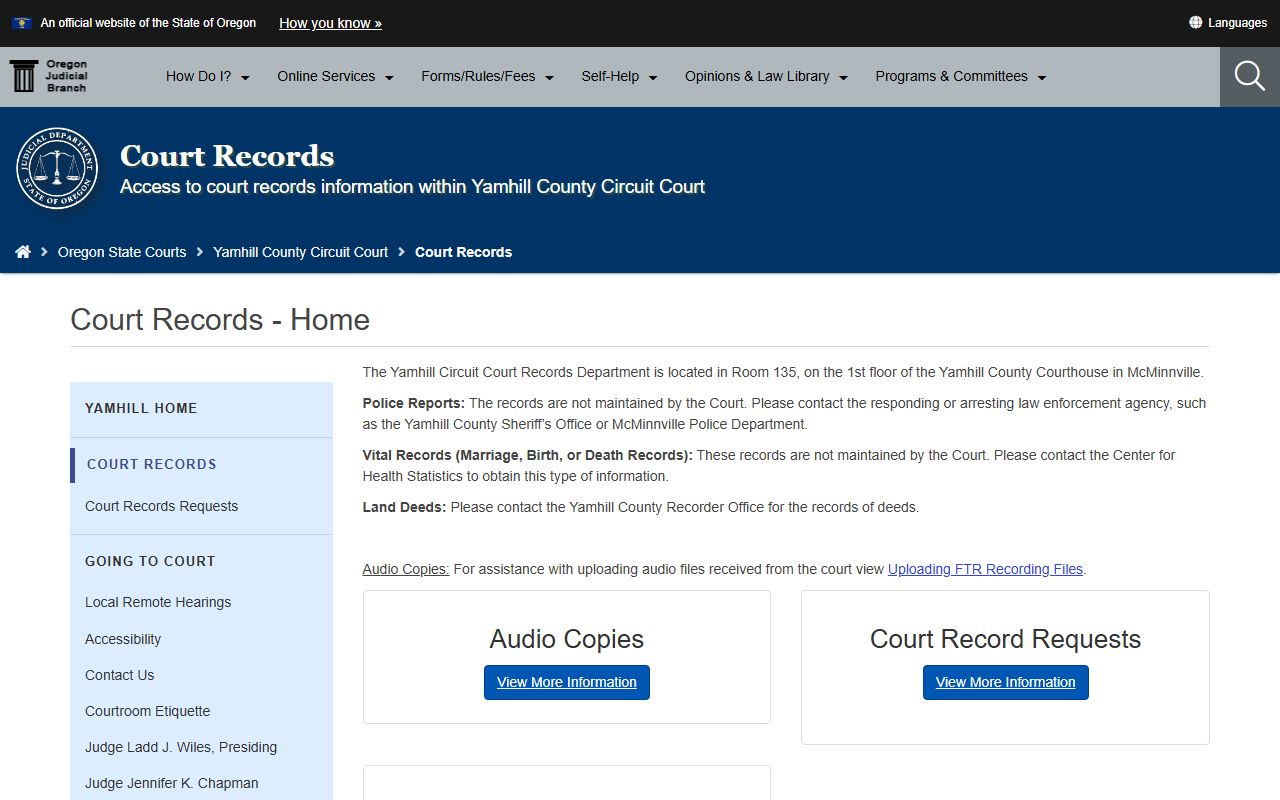
Task: Open the How Do I? menu
Action: [208, 76]
